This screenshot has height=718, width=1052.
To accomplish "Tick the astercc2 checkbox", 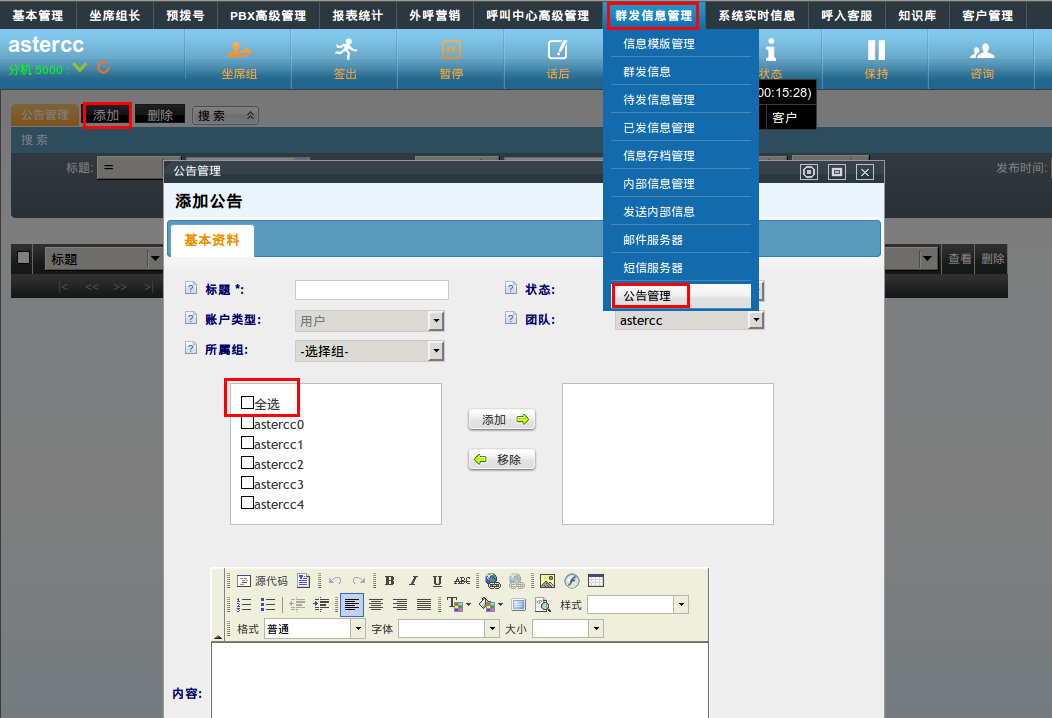I will coord(248,463).
